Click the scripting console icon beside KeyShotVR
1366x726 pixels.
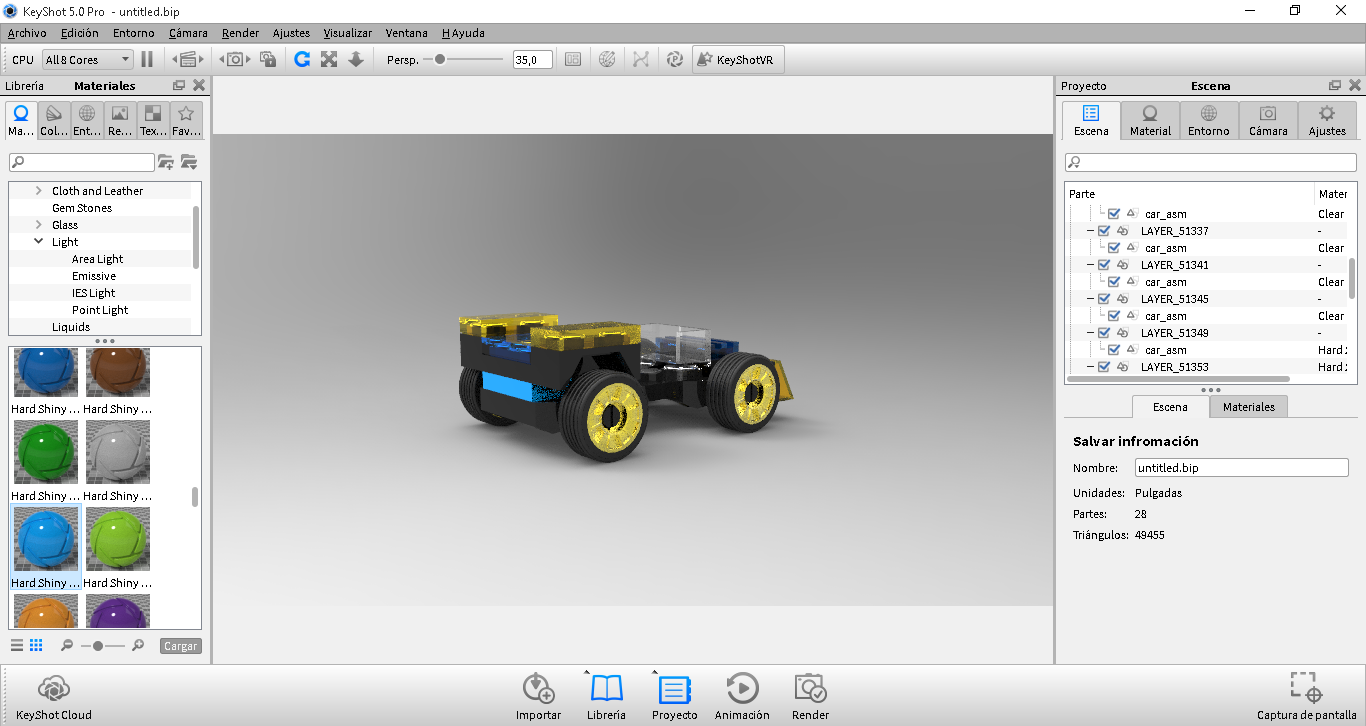click(x=675, y=60)
